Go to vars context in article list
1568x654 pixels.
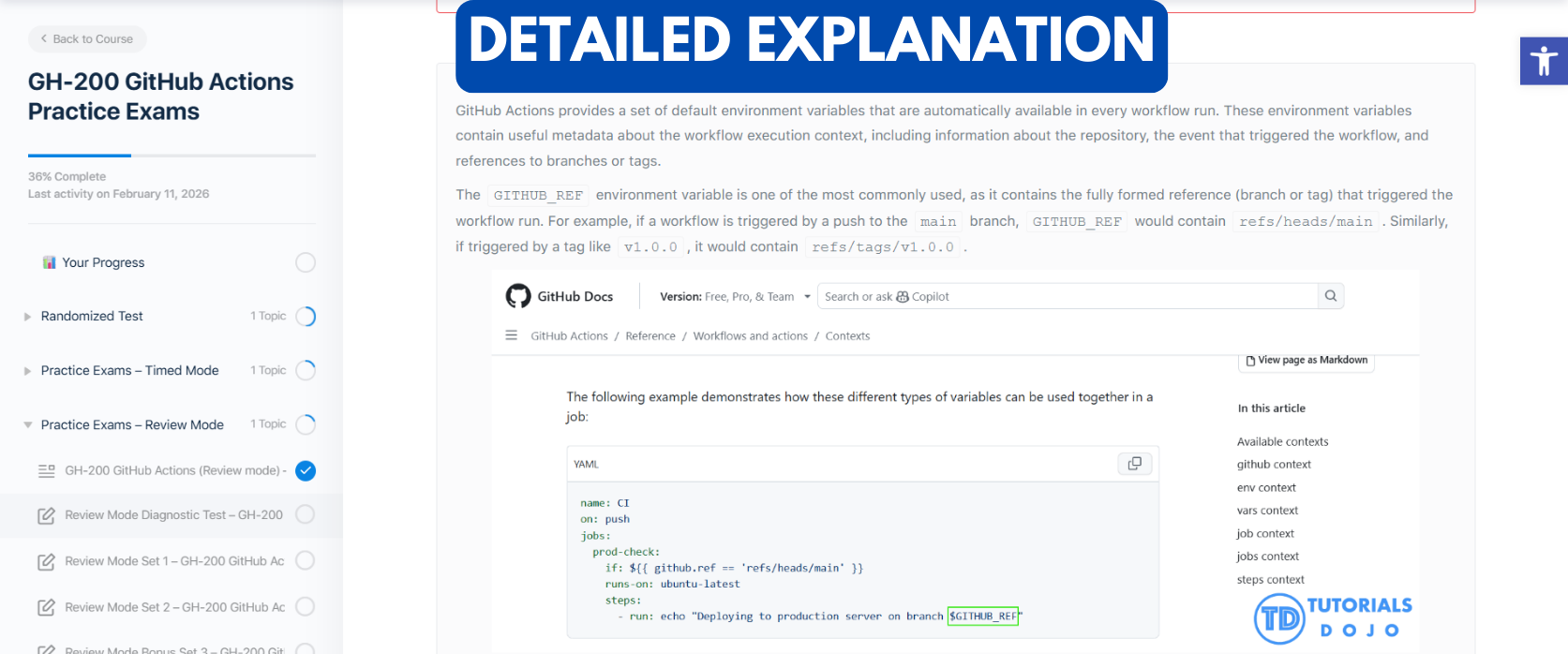(x=1267, y=511)
